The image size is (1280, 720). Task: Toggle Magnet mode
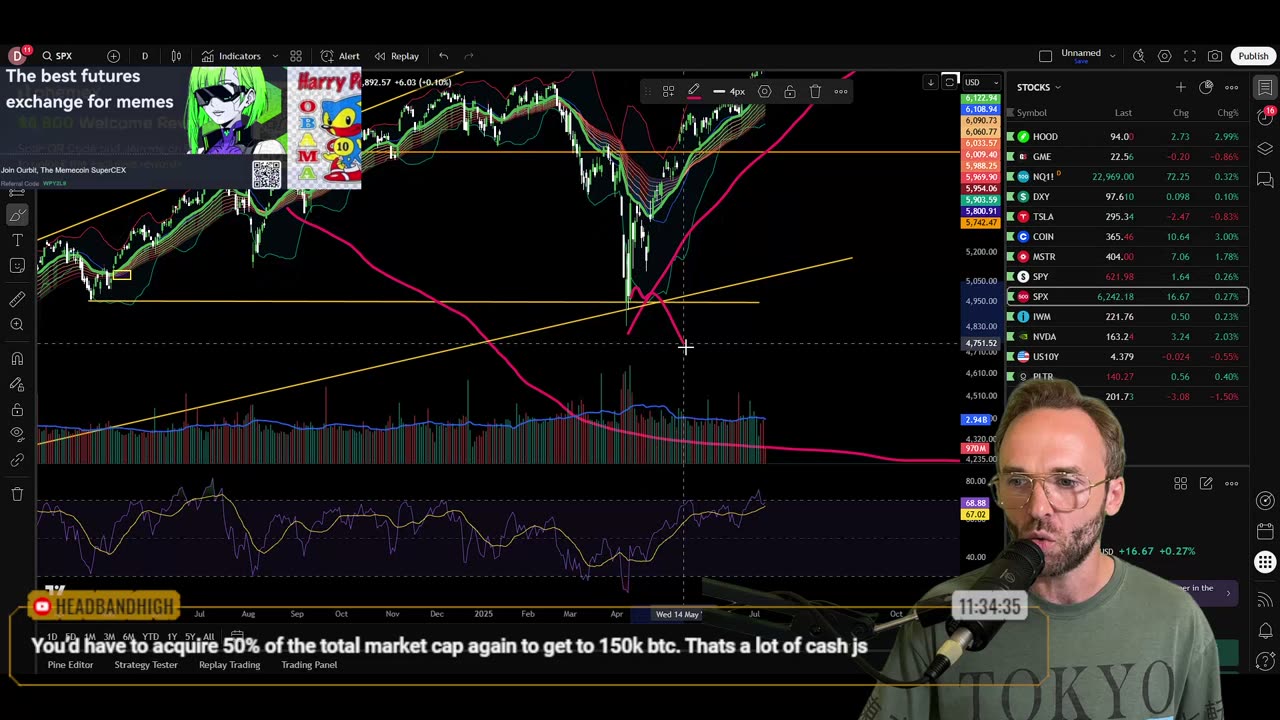click(17, 358)
